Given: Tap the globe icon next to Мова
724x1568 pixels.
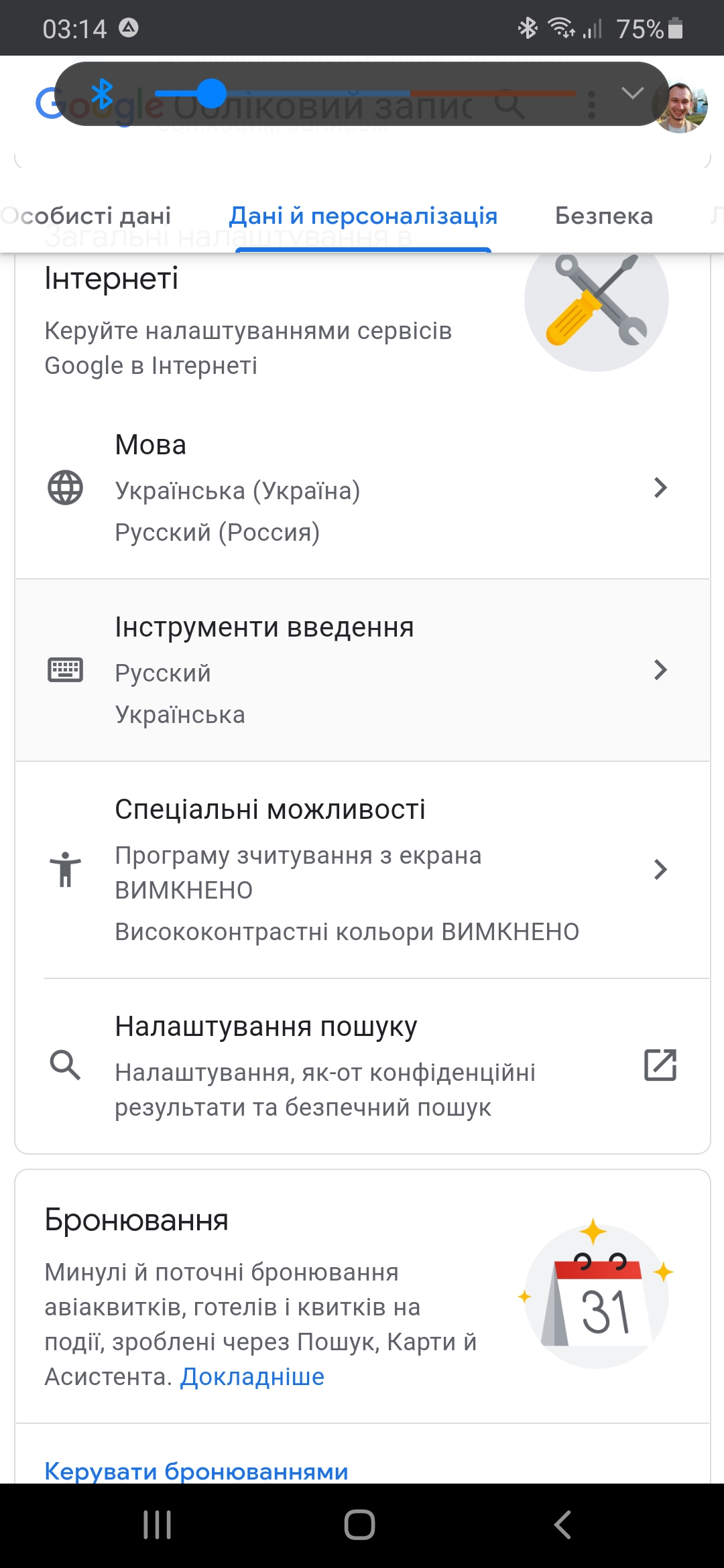Looking at the screenshot, I should point(65,488).
